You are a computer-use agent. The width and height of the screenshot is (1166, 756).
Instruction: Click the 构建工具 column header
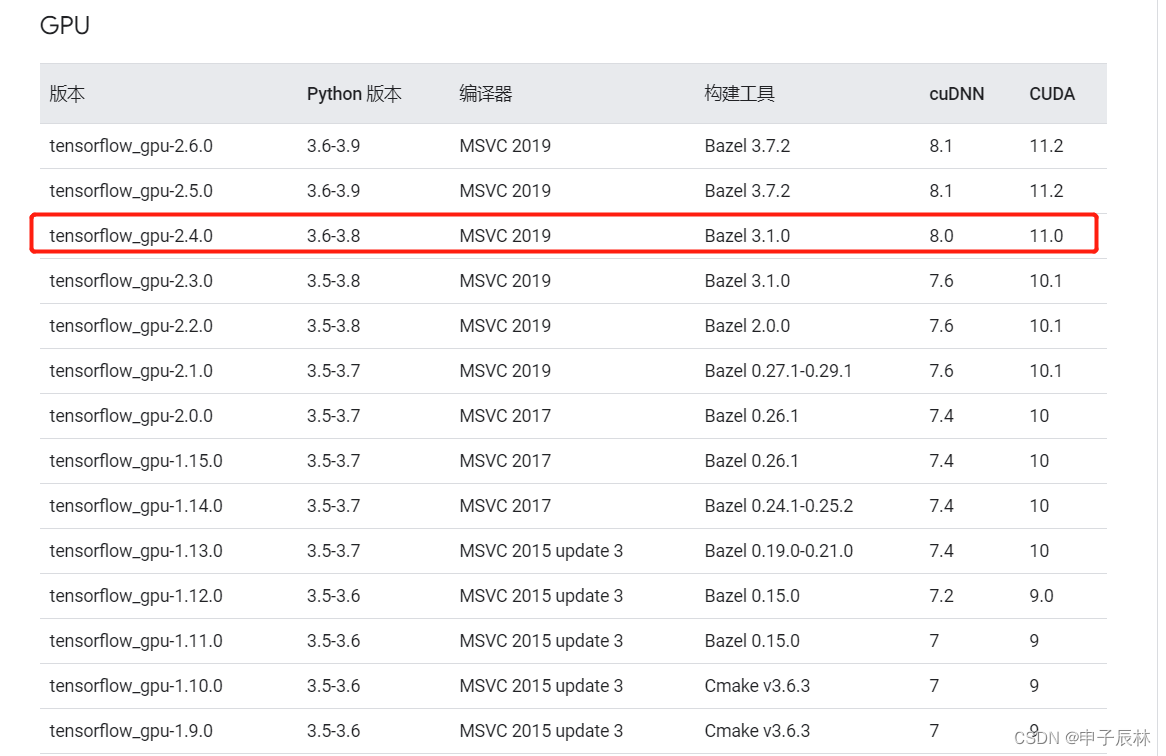(x=739, y=94)
